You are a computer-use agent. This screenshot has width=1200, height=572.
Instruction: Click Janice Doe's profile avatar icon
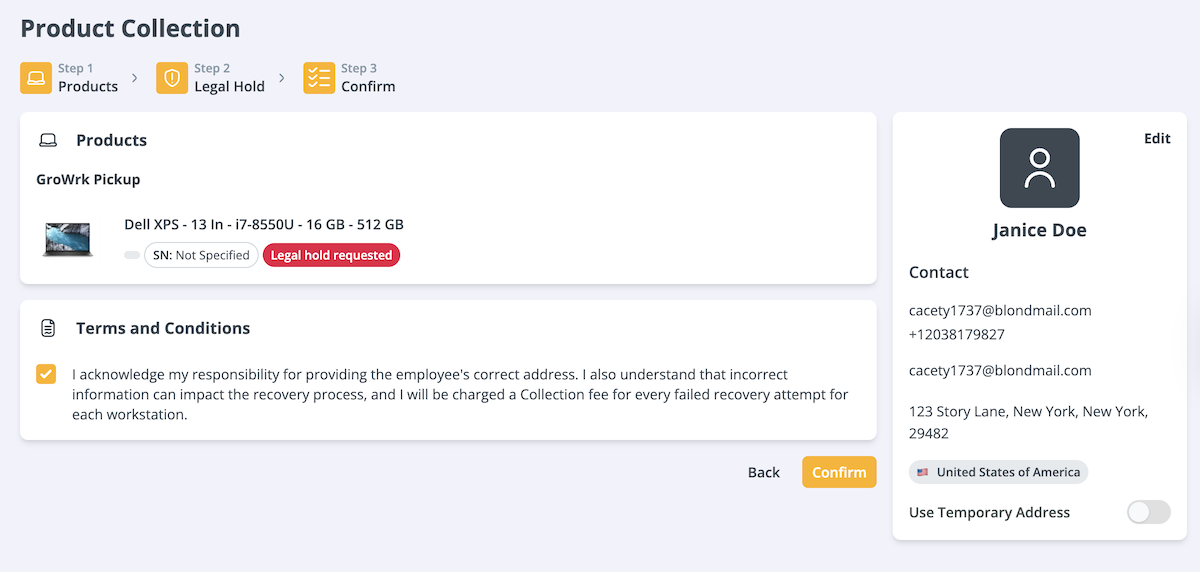point(1039,168)
